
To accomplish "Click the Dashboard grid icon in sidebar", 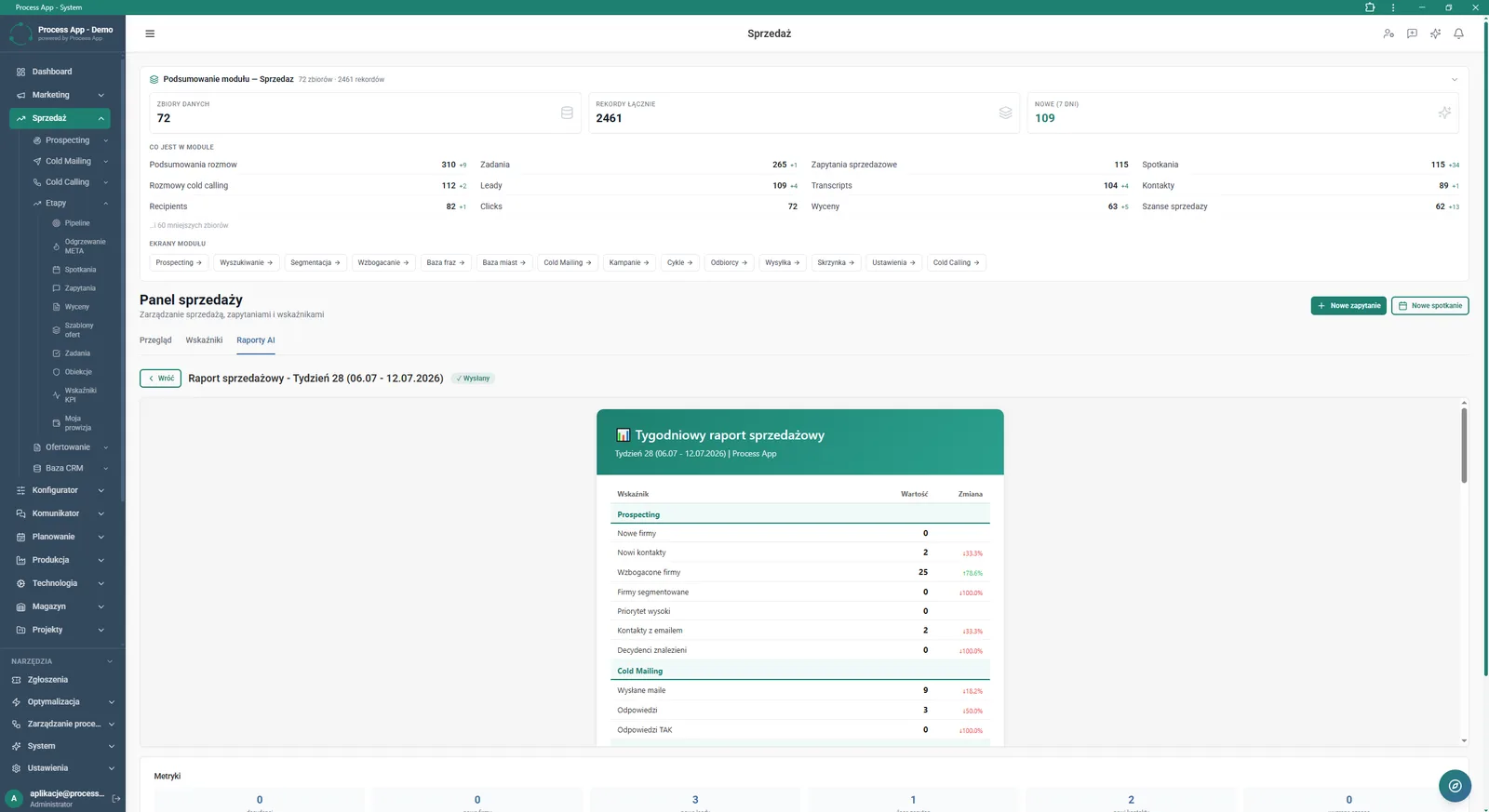I will click(x=20, y=72).
